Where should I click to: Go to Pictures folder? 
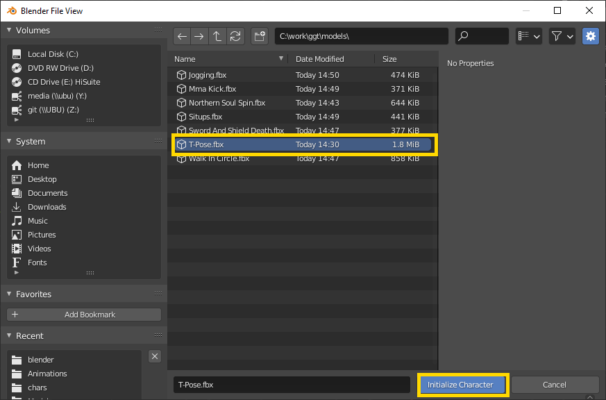(x=84, y=235)
